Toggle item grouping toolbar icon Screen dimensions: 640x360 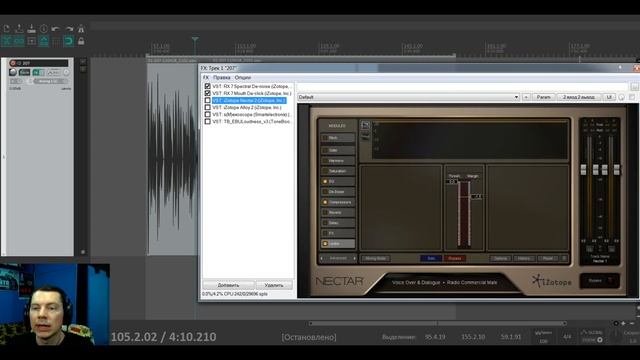pyautogui.click(x=19, y=41)
